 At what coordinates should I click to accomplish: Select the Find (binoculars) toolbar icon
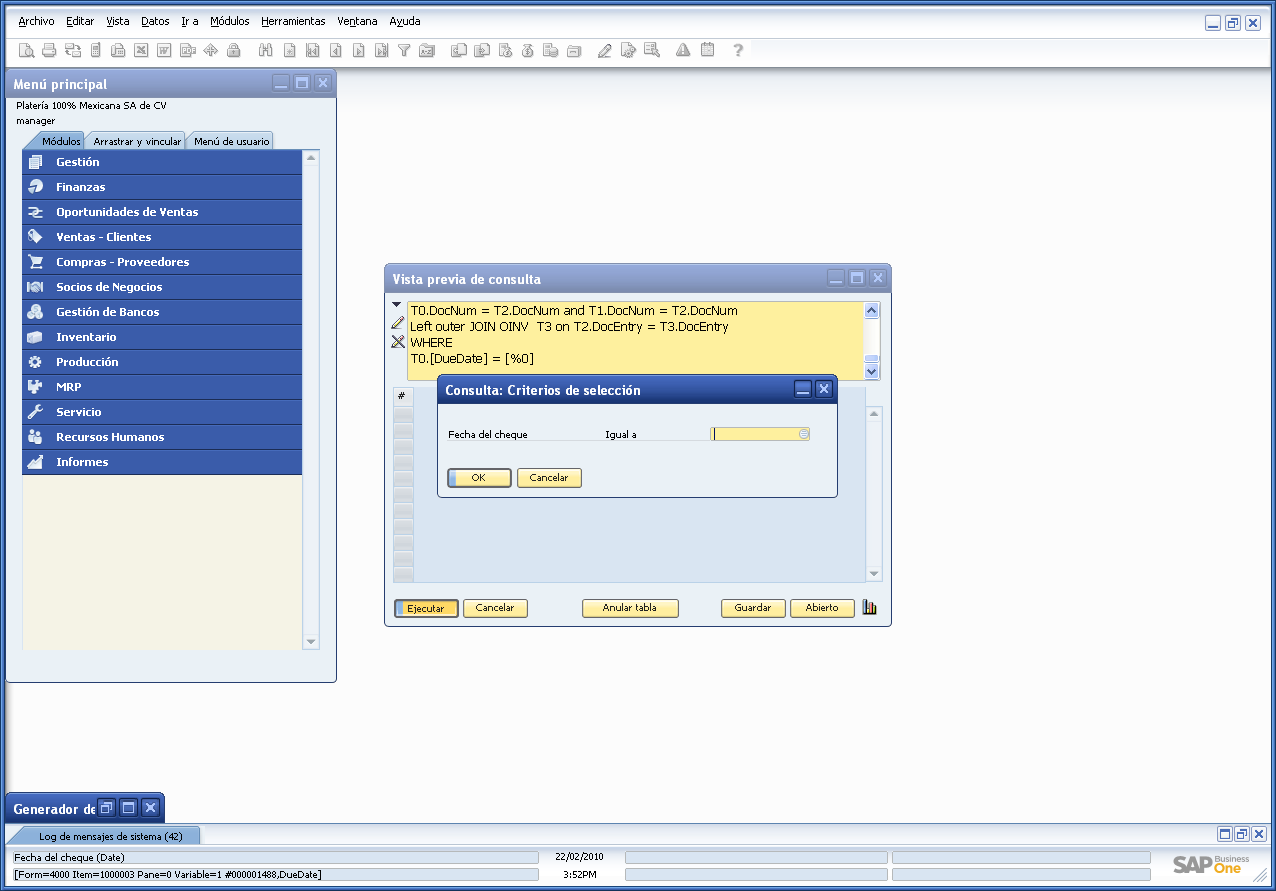coord(265,50)
